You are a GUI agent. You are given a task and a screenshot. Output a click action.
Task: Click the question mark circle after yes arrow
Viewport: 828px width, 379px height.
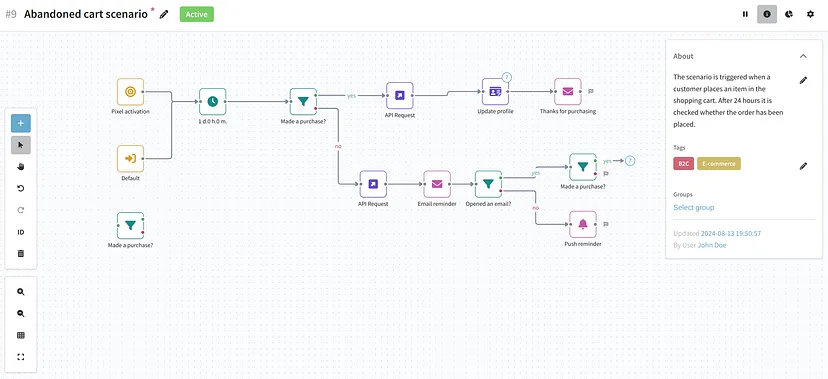[x=630, y=161]
